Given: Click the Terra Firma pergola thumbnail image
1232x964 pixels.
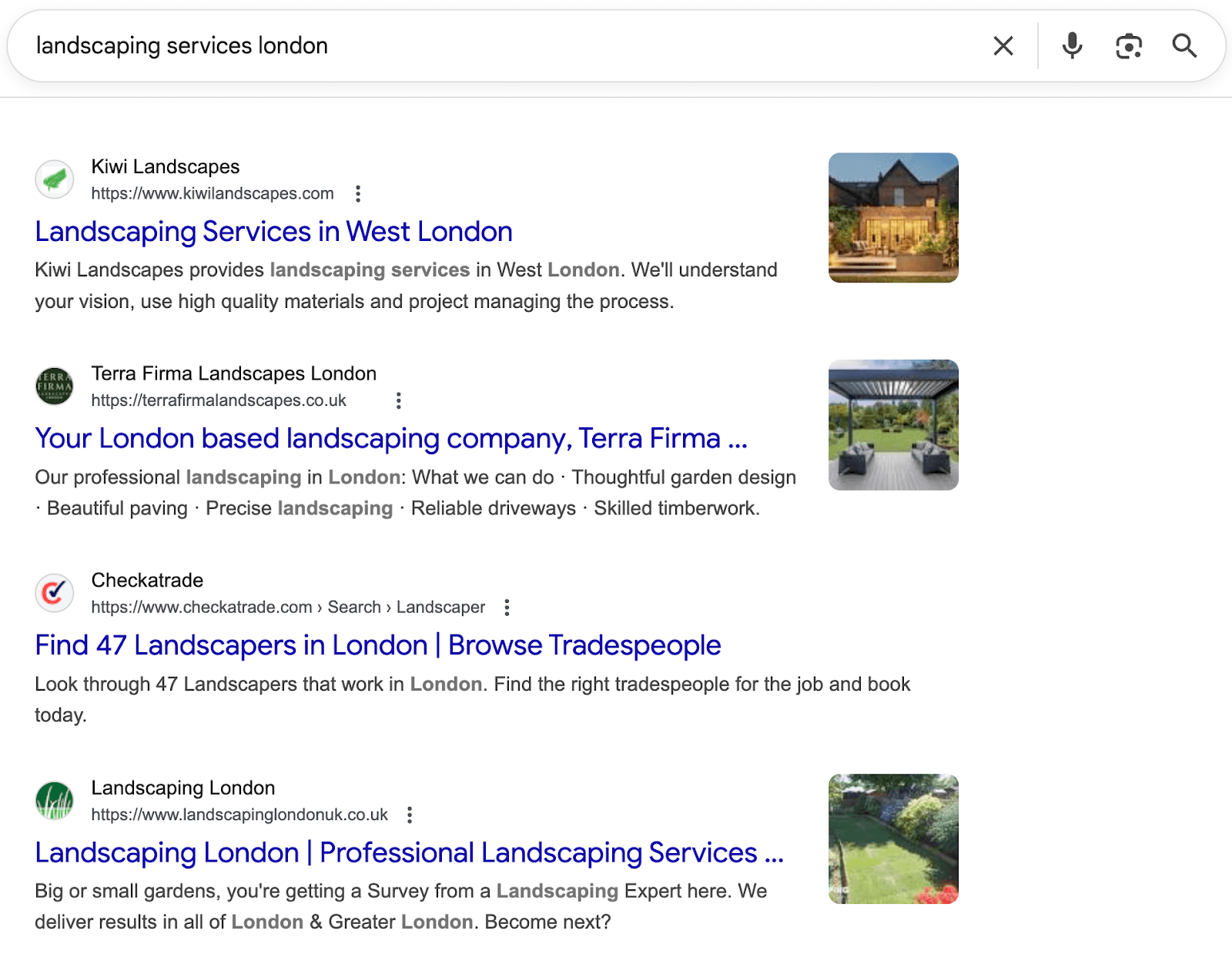Looking at the screenshot, I should pos(892,424).
